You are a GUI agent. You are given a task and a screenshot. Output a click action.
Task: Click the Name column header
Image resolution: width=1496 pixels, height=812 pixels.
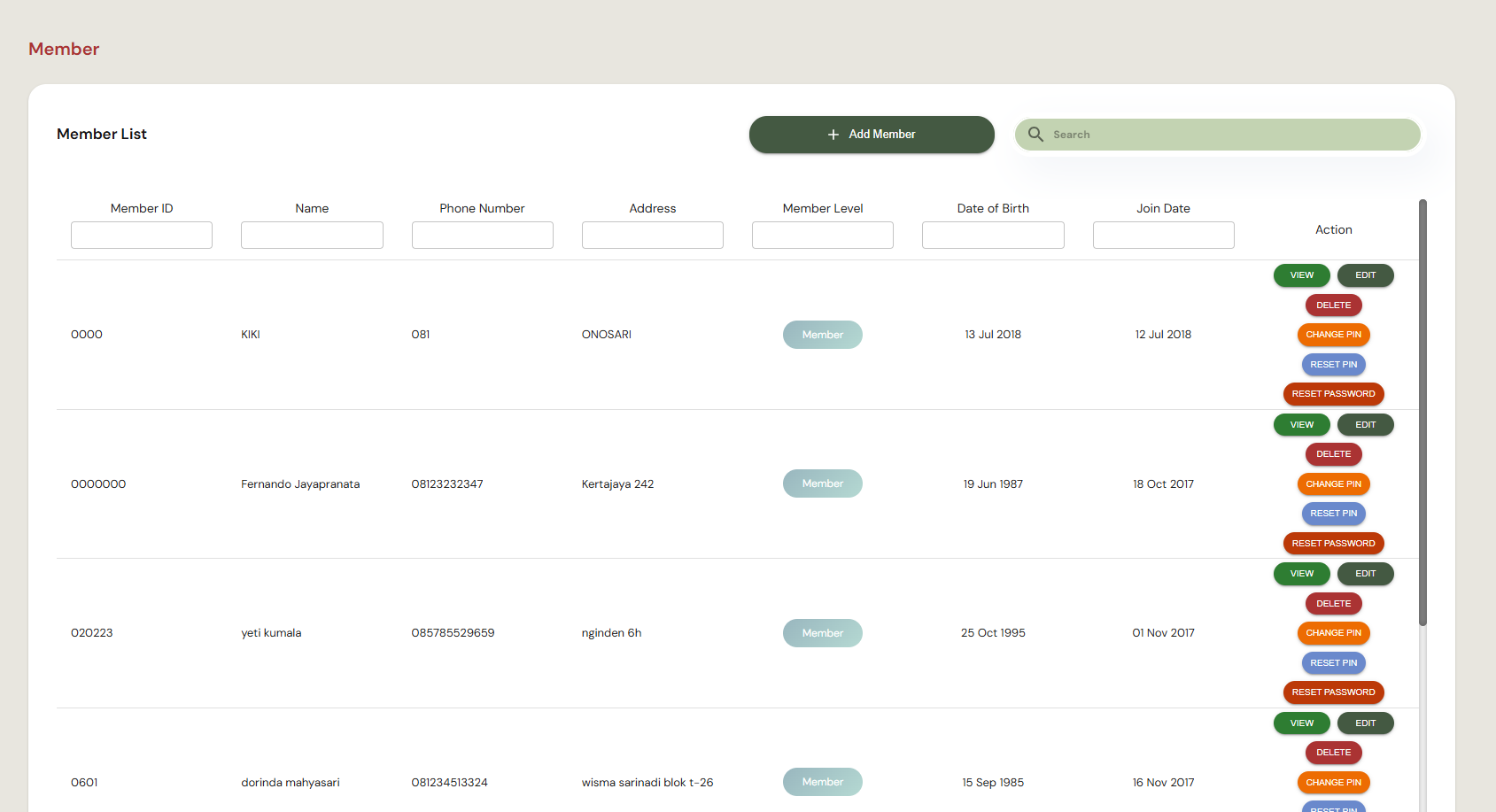[312, 209]
